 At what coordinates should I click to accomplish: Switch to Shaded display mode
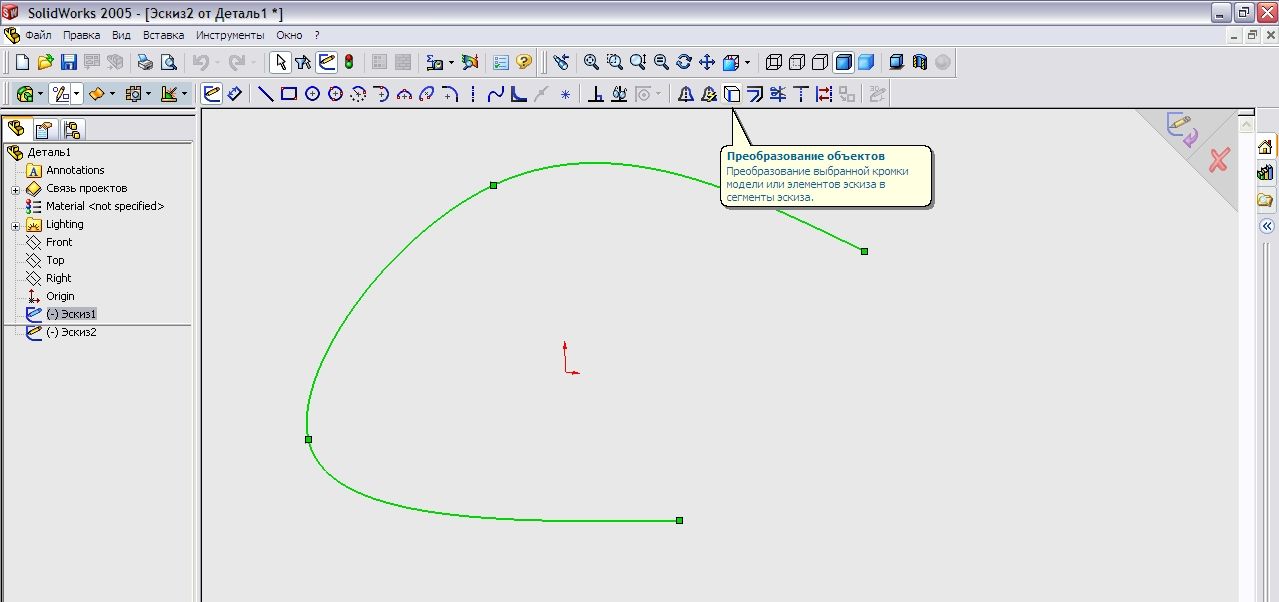tap(866, 62)
